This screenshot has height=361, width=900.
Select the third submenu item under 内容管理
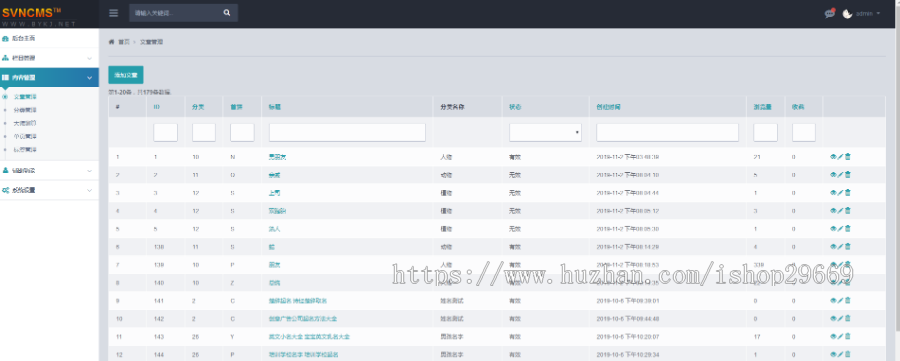25,123
